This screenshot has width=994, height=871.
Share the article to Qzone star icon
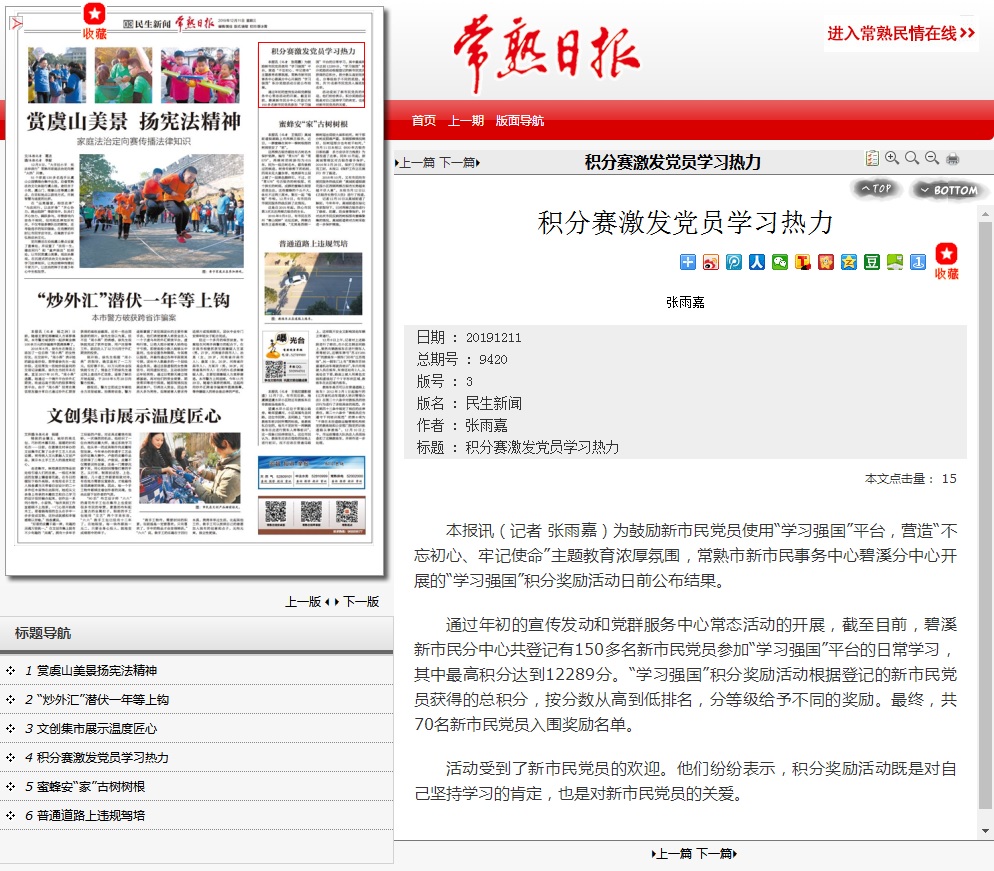click(x=849, y=262)
